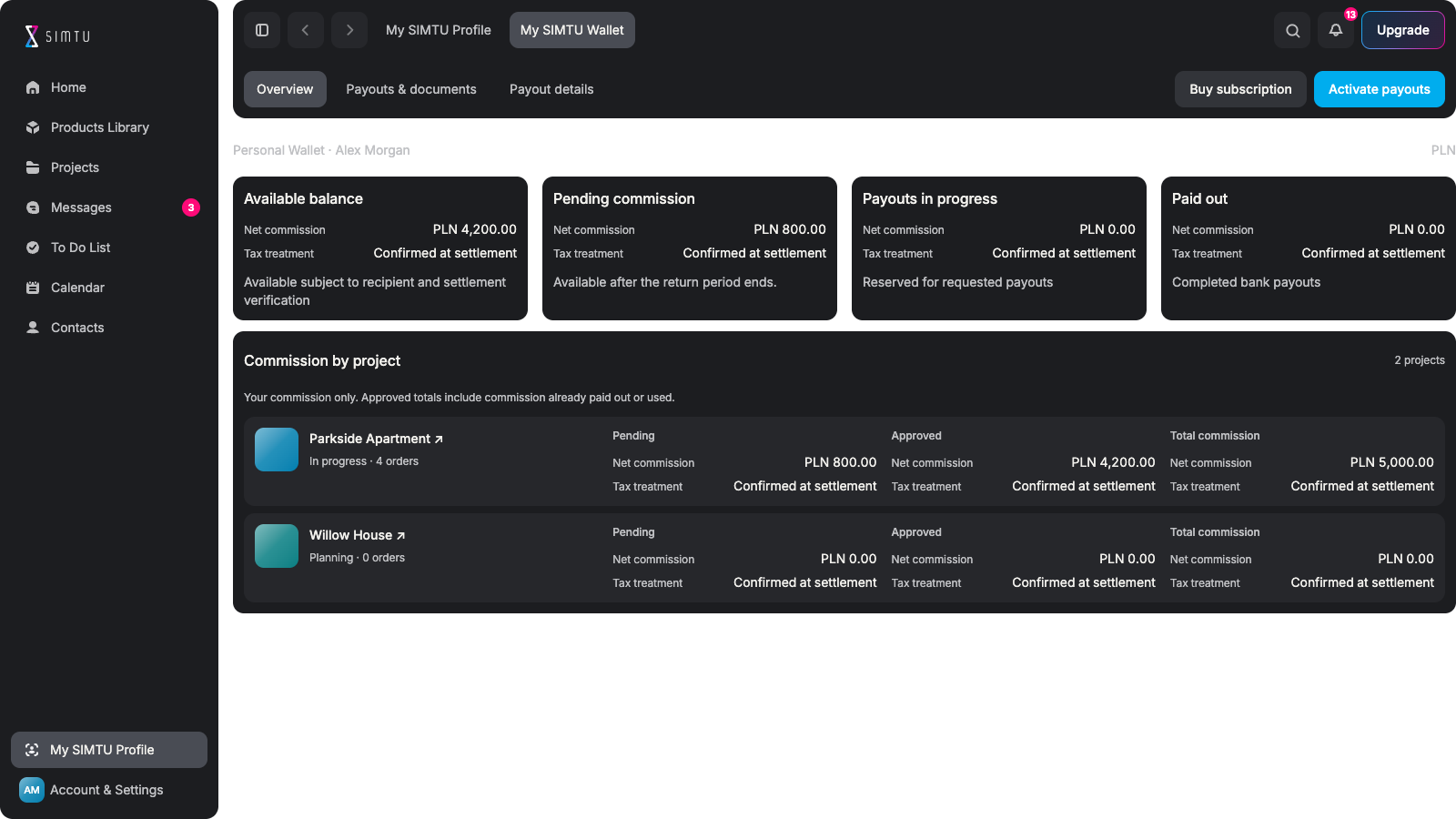
Task: Go forward with the right chevron
Action: (349, 30)
